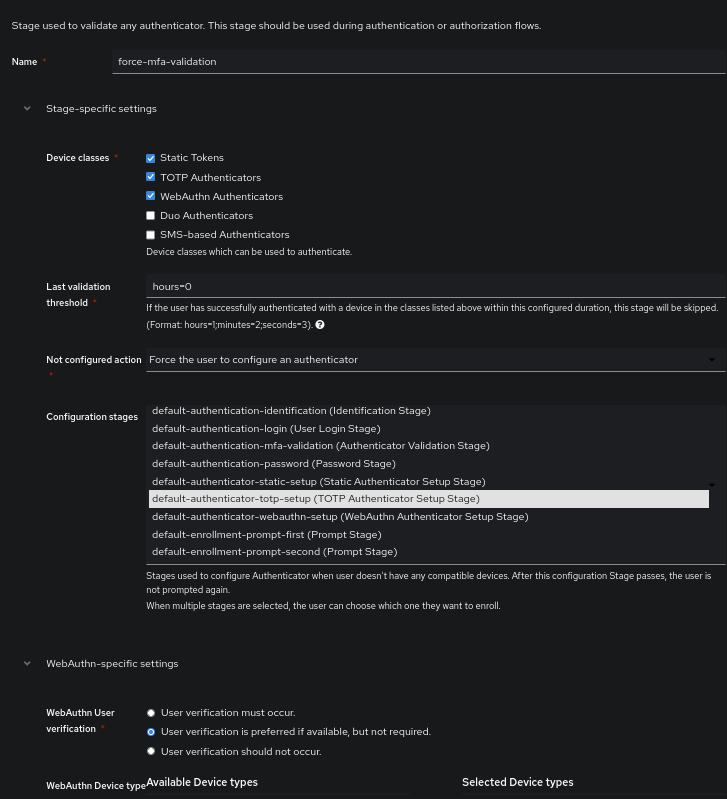Click Stage-specific settings heading text

[x=101, y=109]
